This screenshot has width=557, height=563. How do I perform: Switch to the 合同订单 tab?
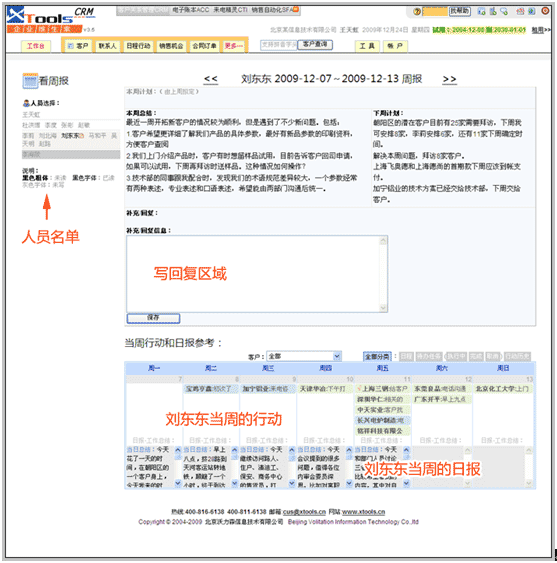pyautogui.click(x=204, y=46)
